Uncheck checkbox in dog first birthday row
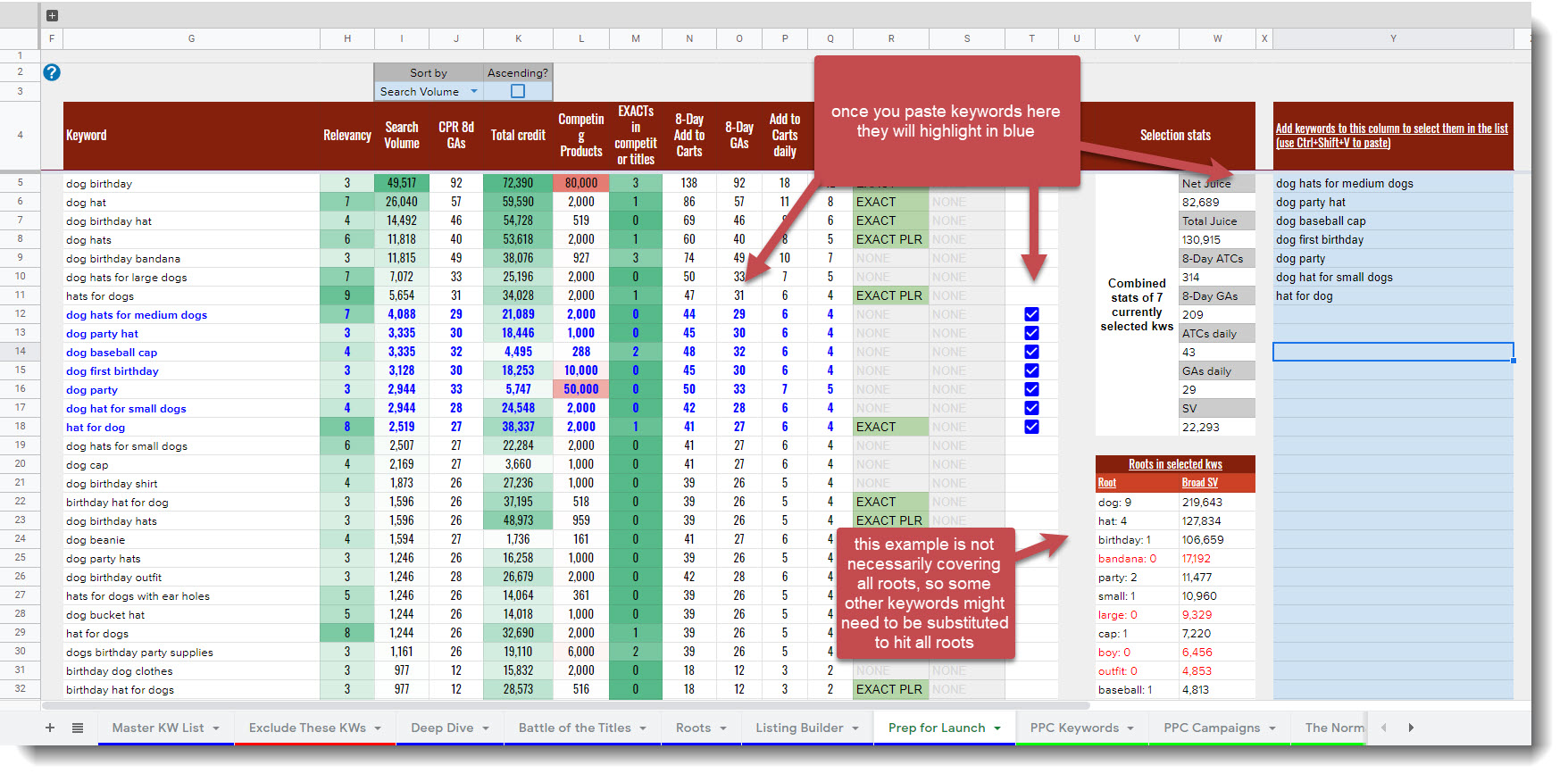 click(x=1031, y=370)
